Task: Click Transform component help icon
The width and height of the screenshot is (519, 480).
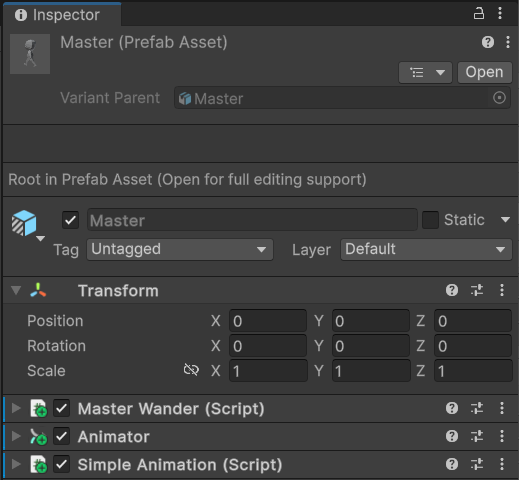Action: (x=452, y=290)
